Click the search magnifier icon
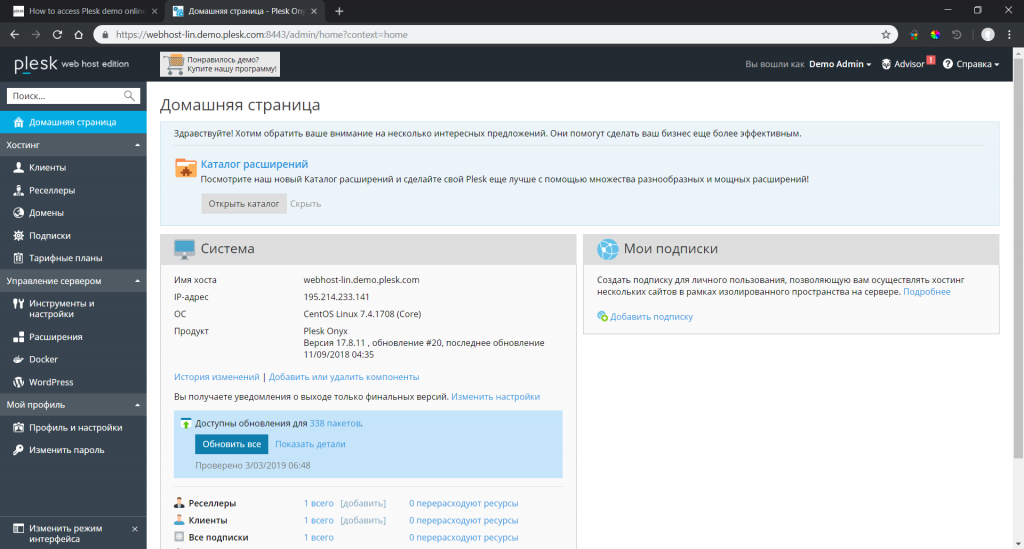This screenshot has height=549, width=1024. (x=129, y=96)
